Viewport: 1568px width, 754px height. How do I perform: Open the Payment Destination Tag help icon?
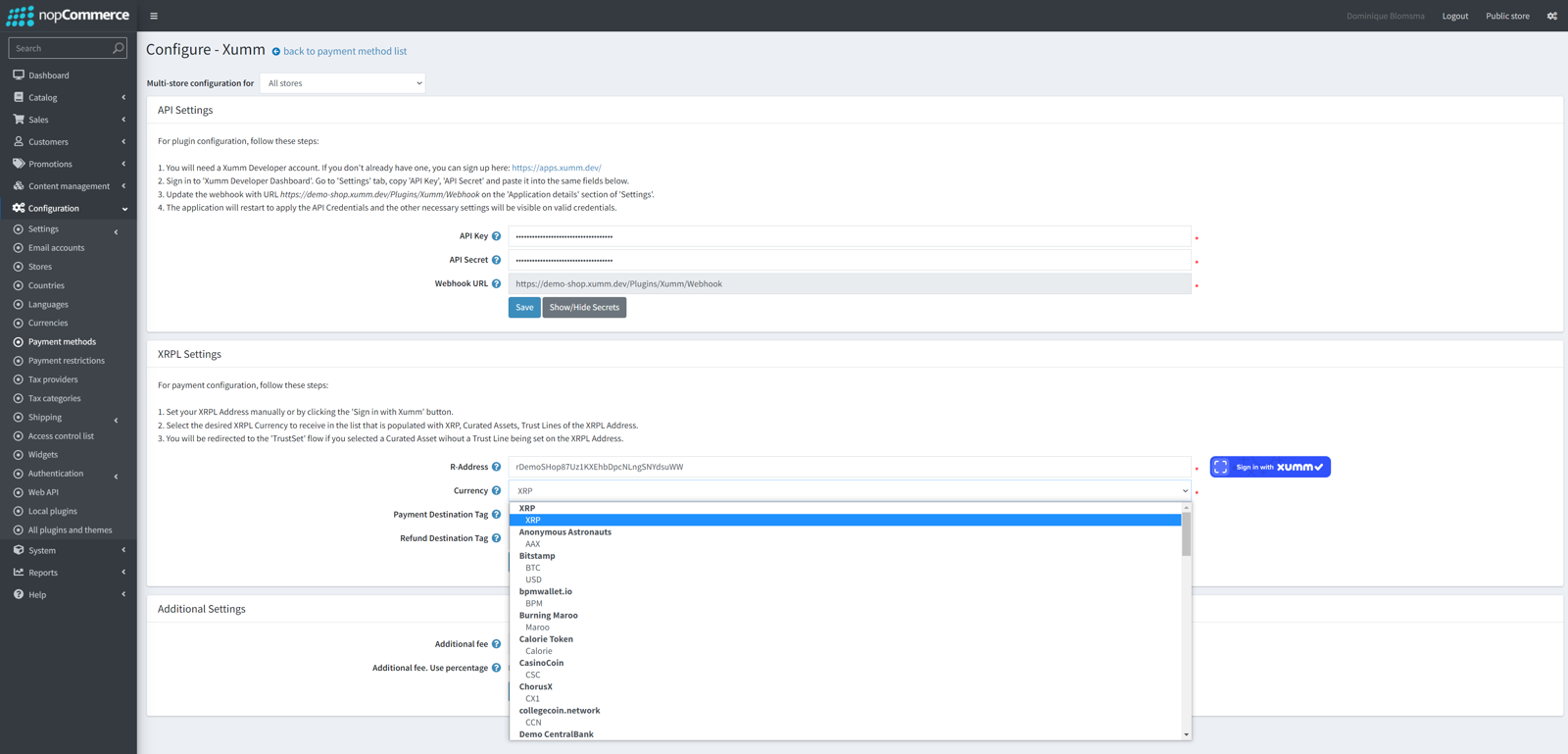497,515
